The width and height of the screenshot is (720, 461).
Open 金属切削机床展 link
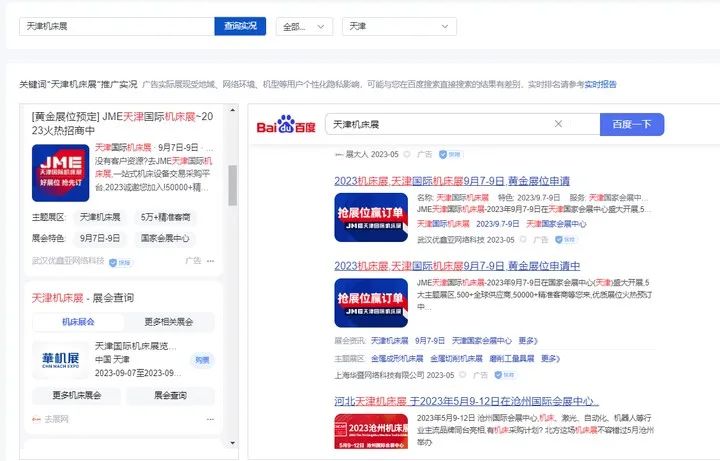[456, 359]
